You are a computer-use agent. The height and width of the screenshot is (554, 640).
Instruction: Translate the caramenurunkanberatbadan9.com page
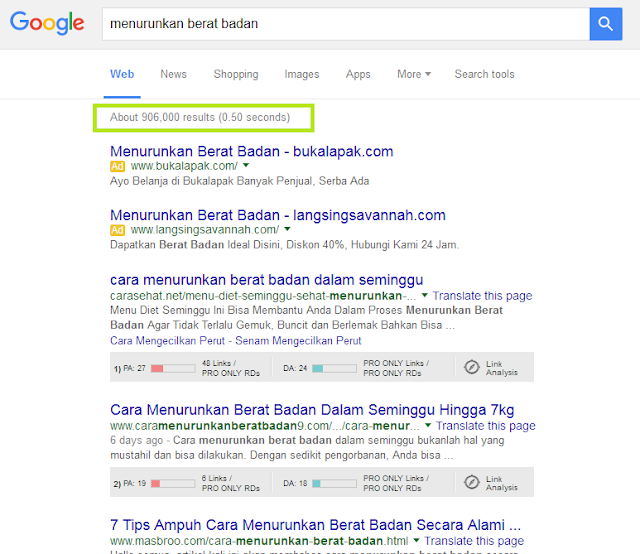(486, 425)
